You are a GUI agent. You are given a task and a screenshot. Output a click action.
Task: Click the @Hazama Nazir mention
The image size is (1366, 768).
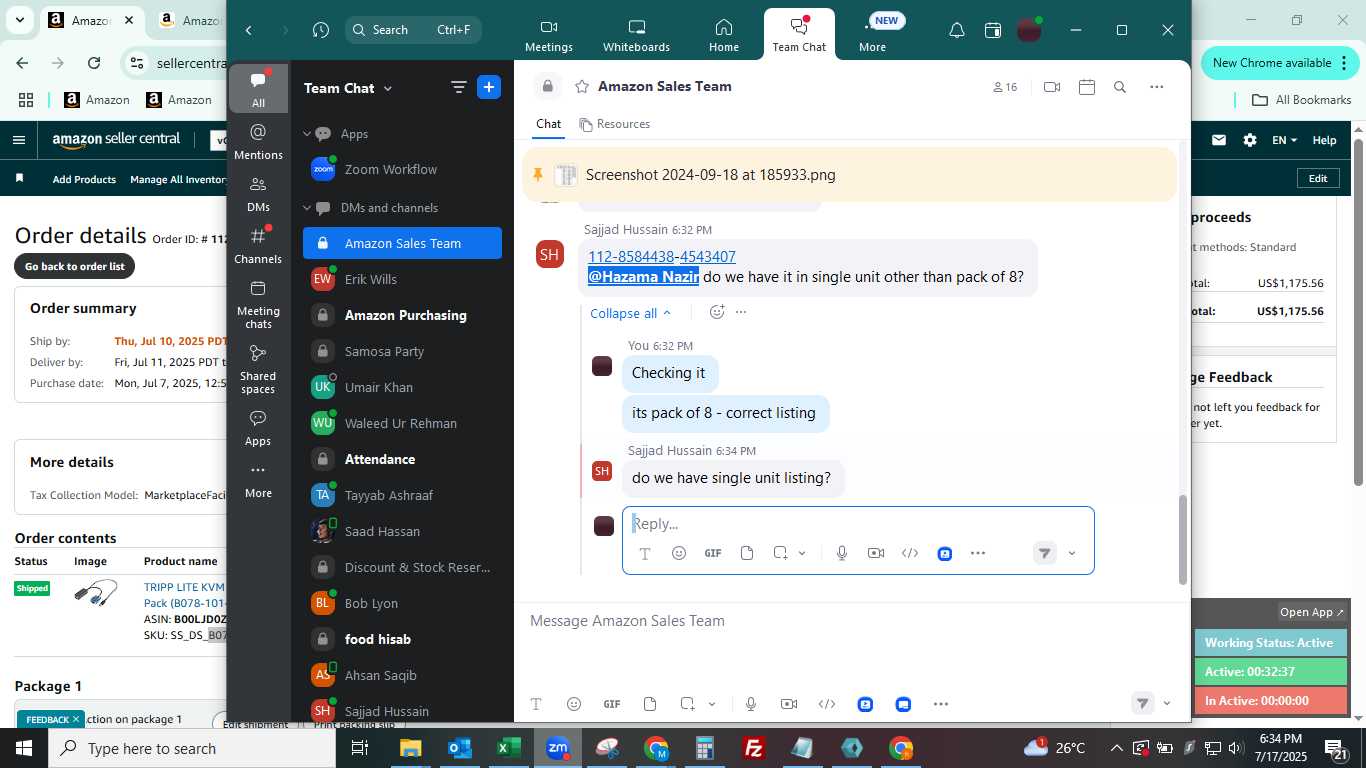coord(643,277)
